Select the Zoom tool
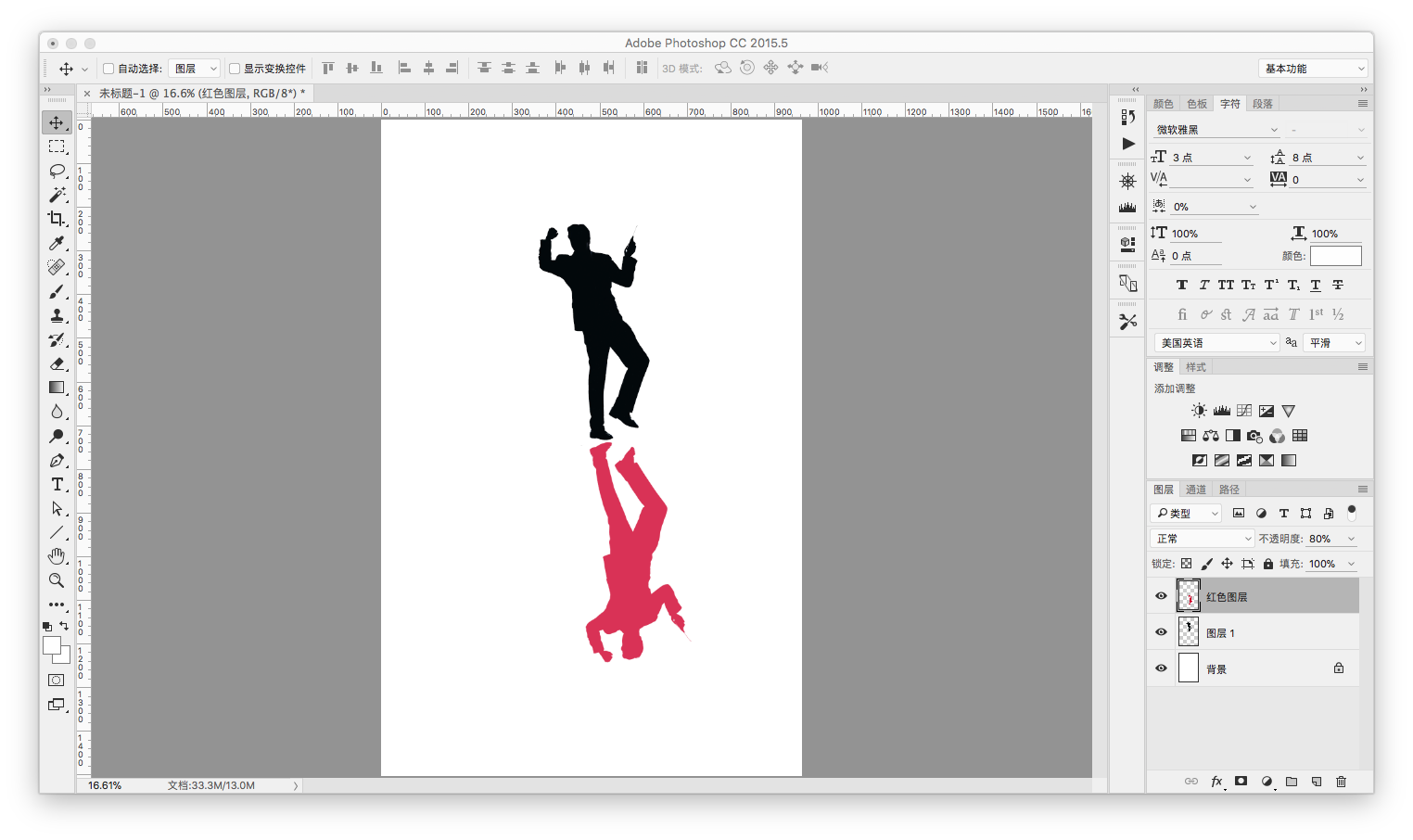This screenshot has width=1413, height=840. 57,580
